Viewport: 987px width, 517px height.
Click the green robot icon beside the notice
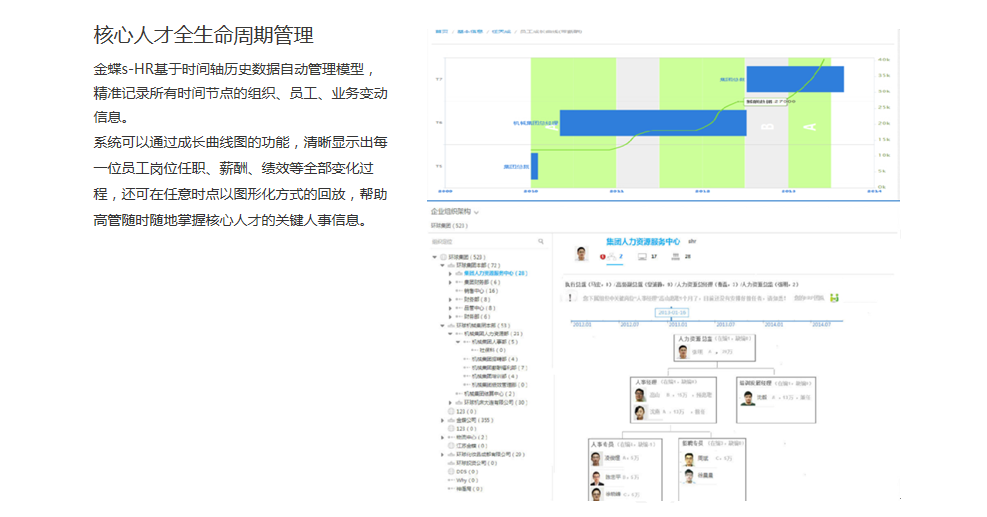[x=834, y=297]
